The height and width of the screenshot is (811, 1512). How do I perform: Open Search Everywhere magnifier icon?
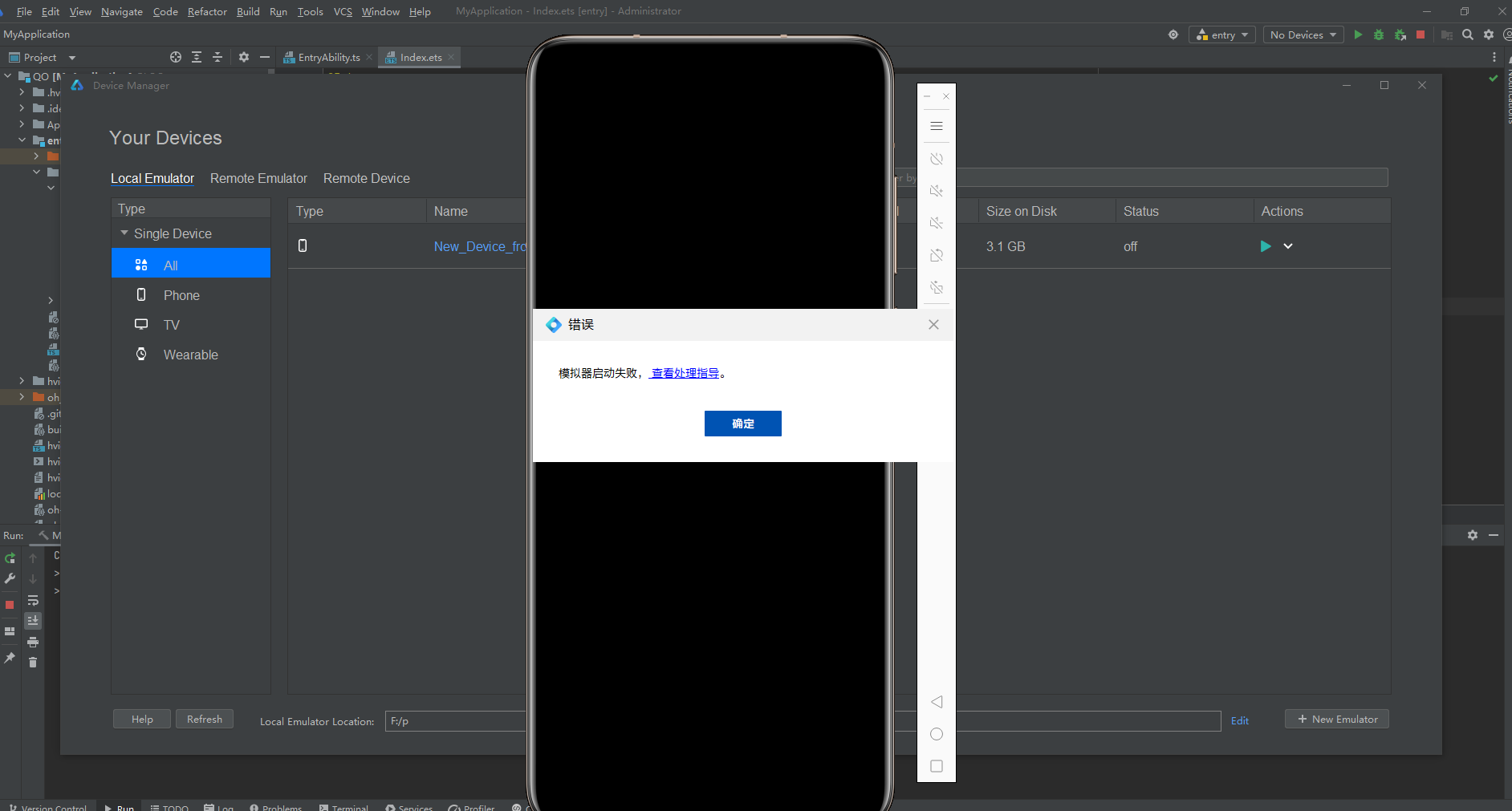tap(1468, 34)
